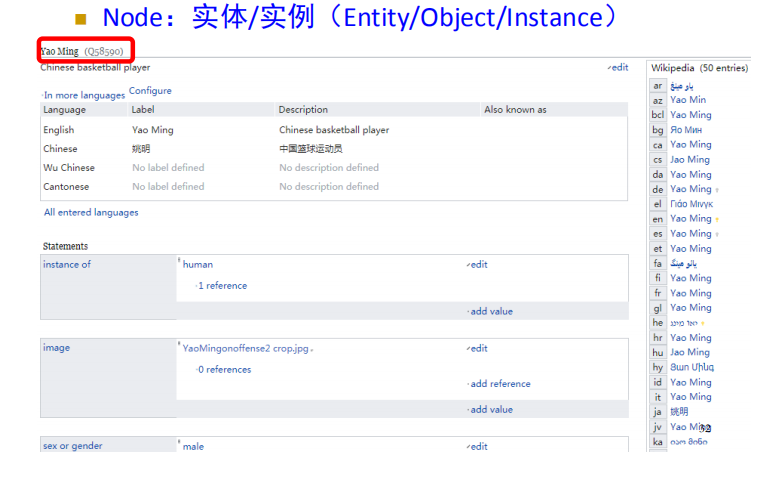Viewport: 765px width, 479px height.
Task: Click add reference for the image statement
Action: click(x=500, y=383)
